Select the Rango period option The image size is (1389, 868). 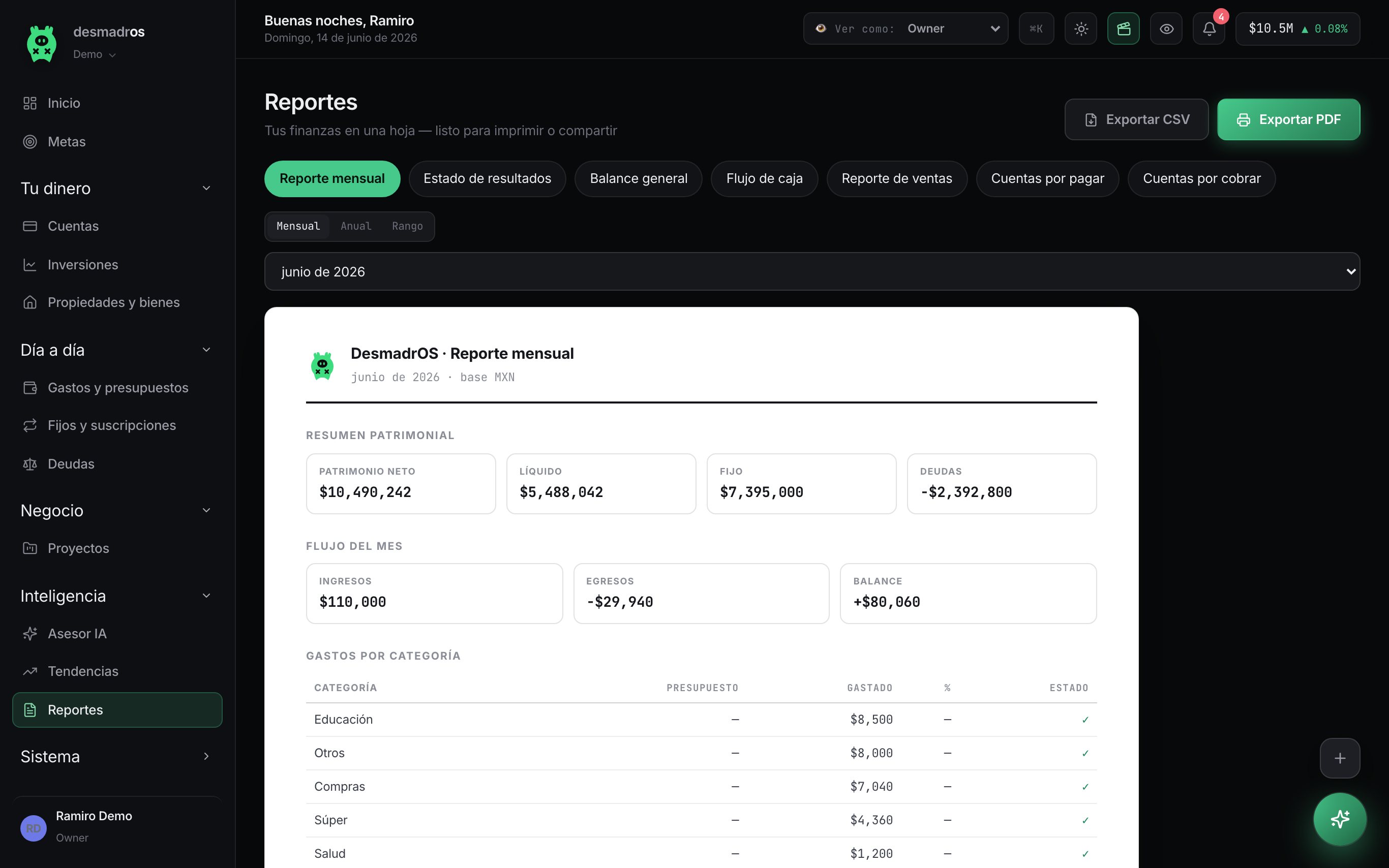[x=407, y=226]
